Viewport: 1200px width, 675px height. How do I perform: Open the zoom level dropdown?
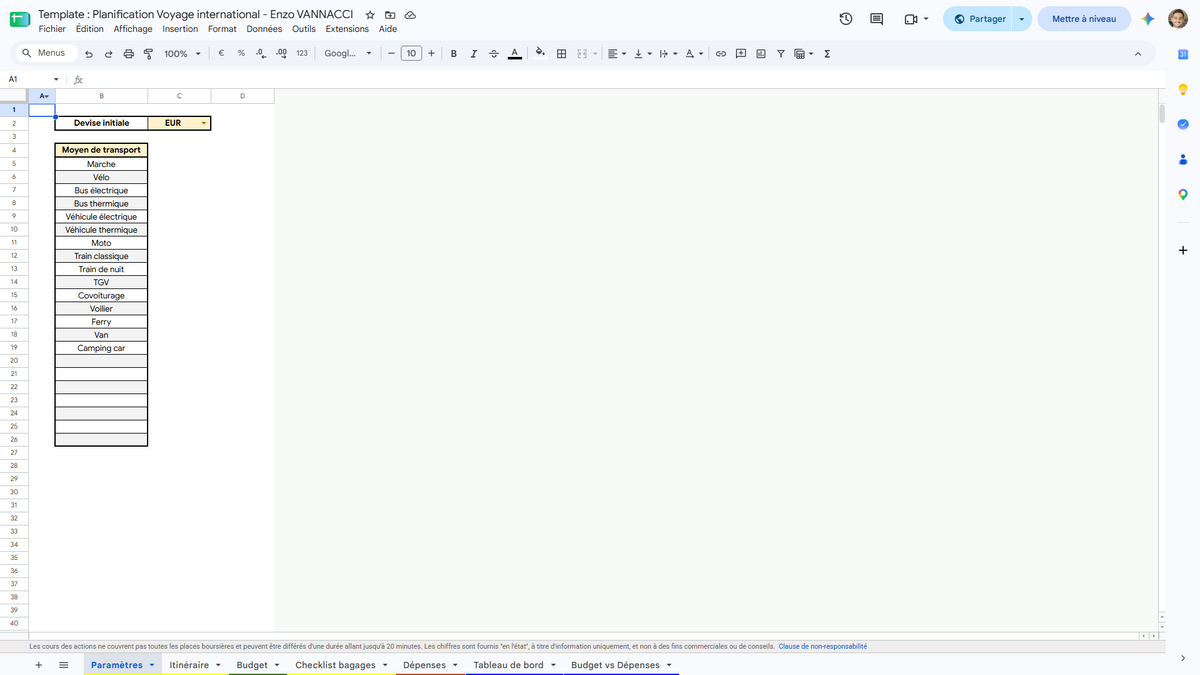tap(182, 54)
